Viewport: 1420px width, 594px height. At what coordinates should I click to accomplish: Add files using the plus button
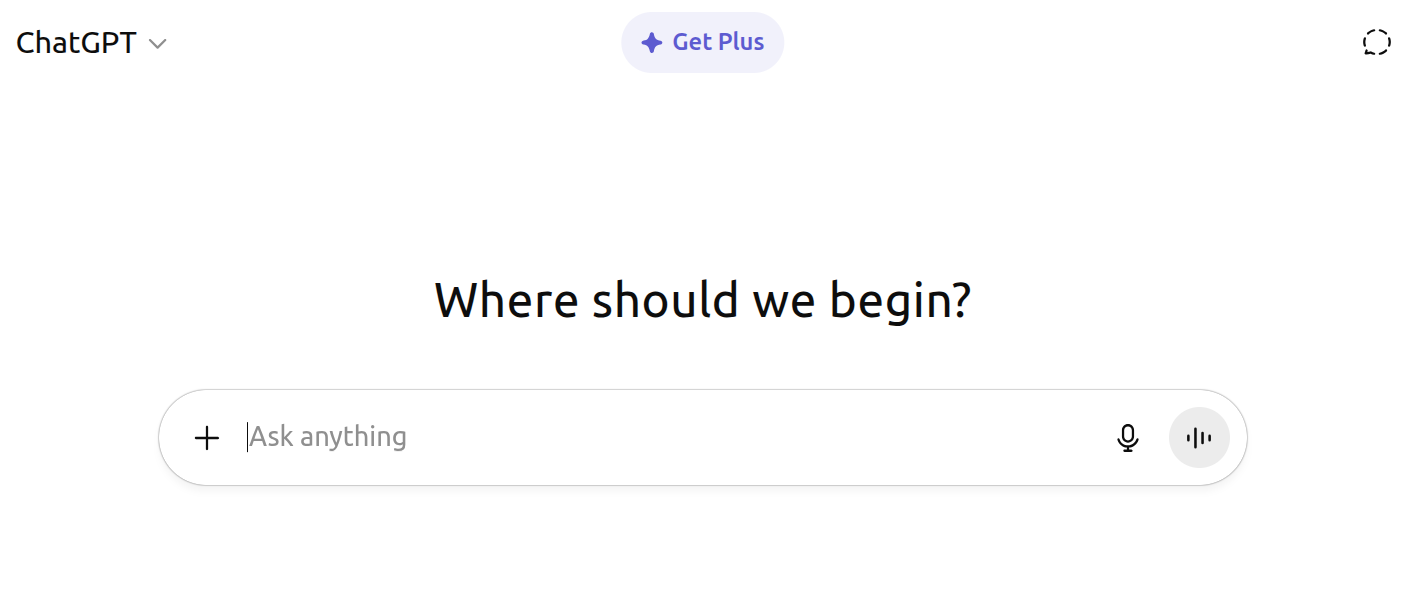[x=206, y=438]
